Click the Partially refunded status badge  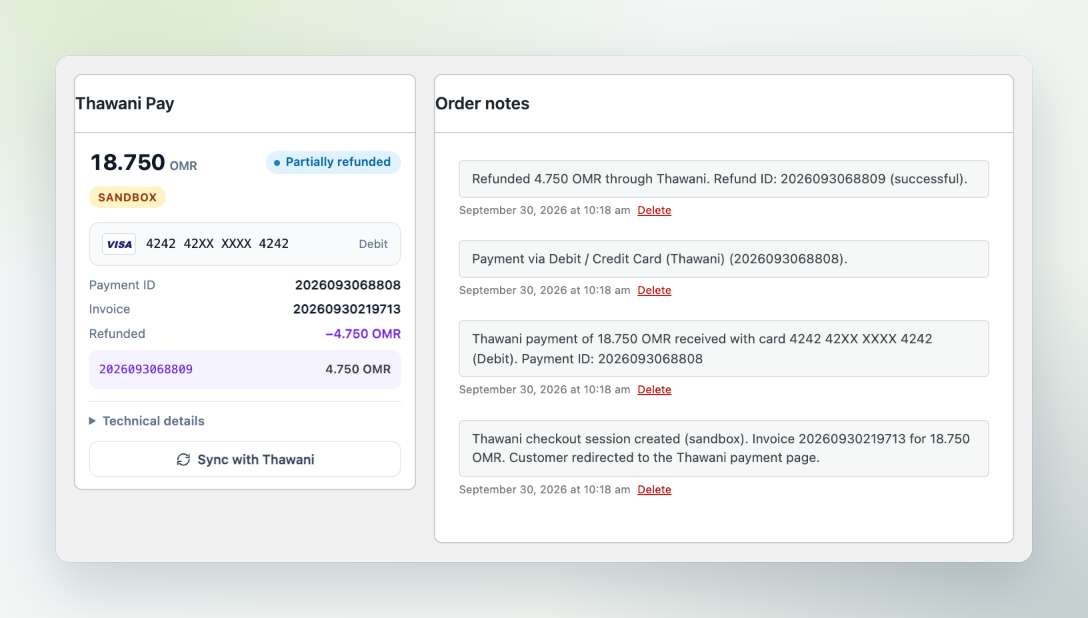[x=333, y=162]
